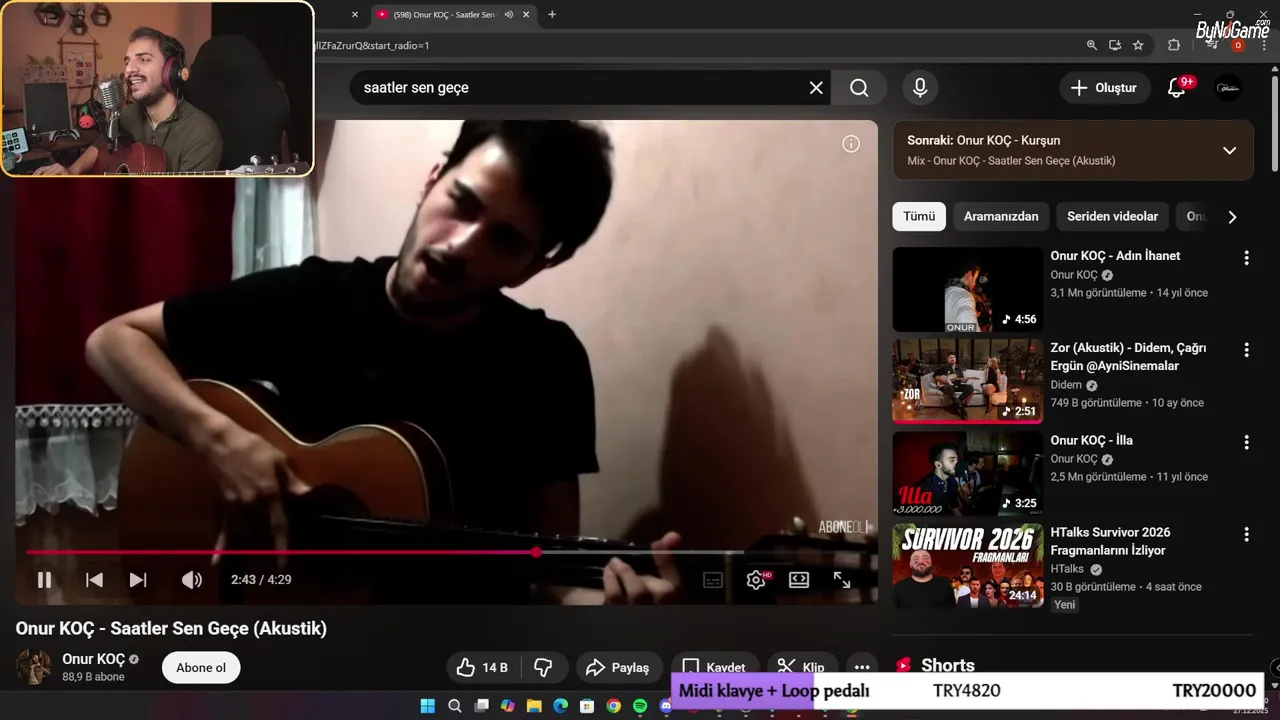Open Discord from the taskbar
1280x720 pixels.
(666, 706)
